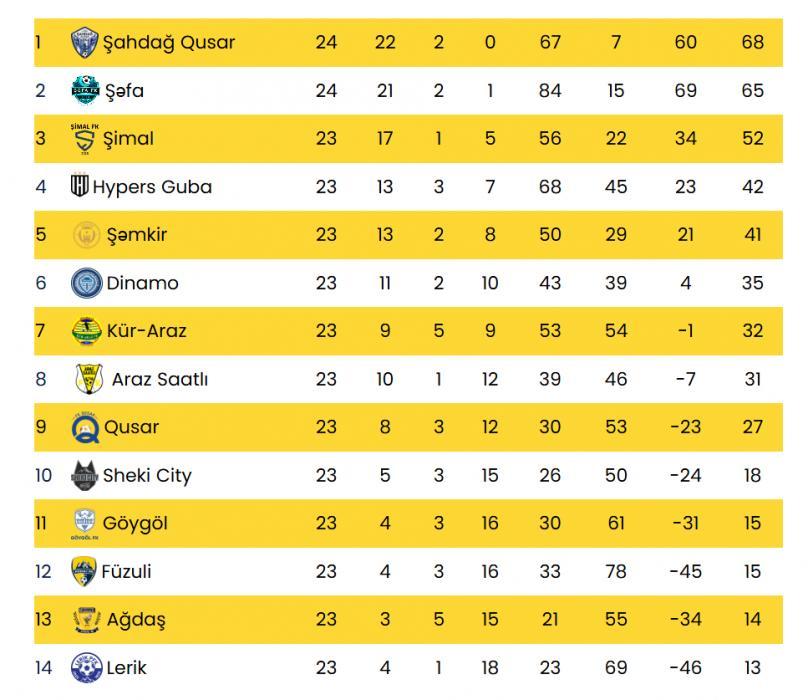Click the Dinamo round blue badge
Image resolution: width=808 pixels, height=700 pixels.
[x=86, y=282]
